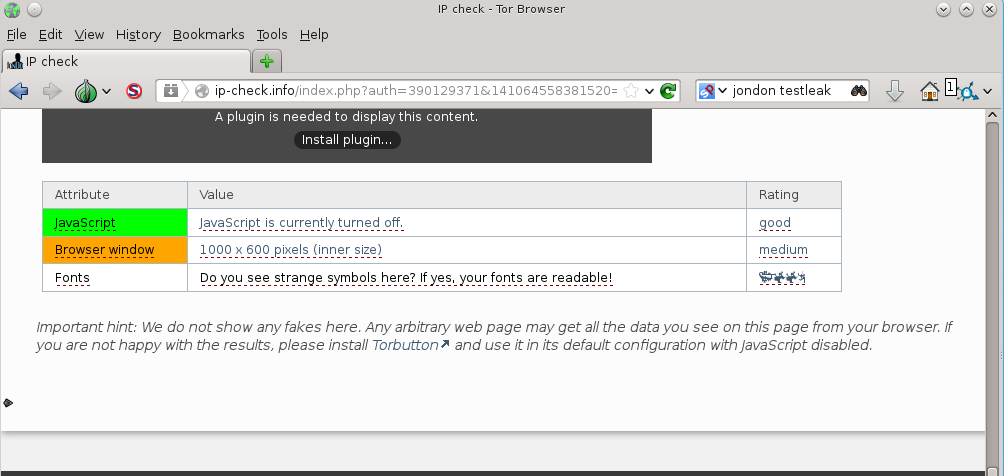
Task: Go back with the blue arrow
Action: [19, 91]
